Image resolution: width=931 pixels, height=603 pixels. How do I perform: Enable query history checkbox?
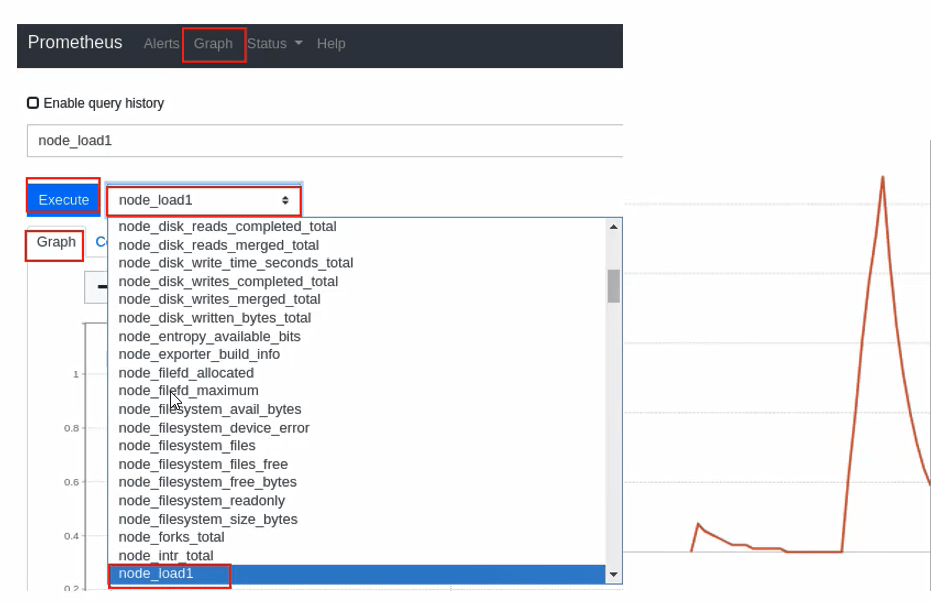pos(33,103)
